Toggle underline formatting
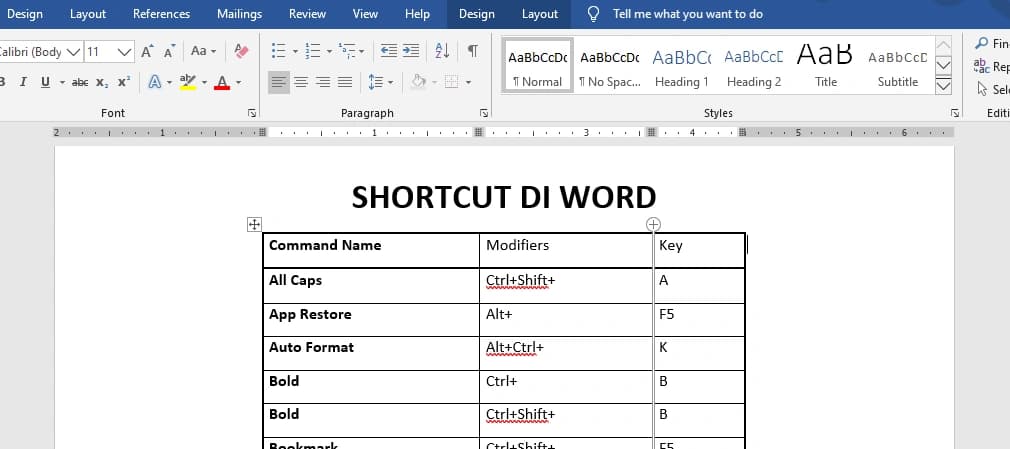The height and width of the screenshot is (449, 1010). (45, 82)
